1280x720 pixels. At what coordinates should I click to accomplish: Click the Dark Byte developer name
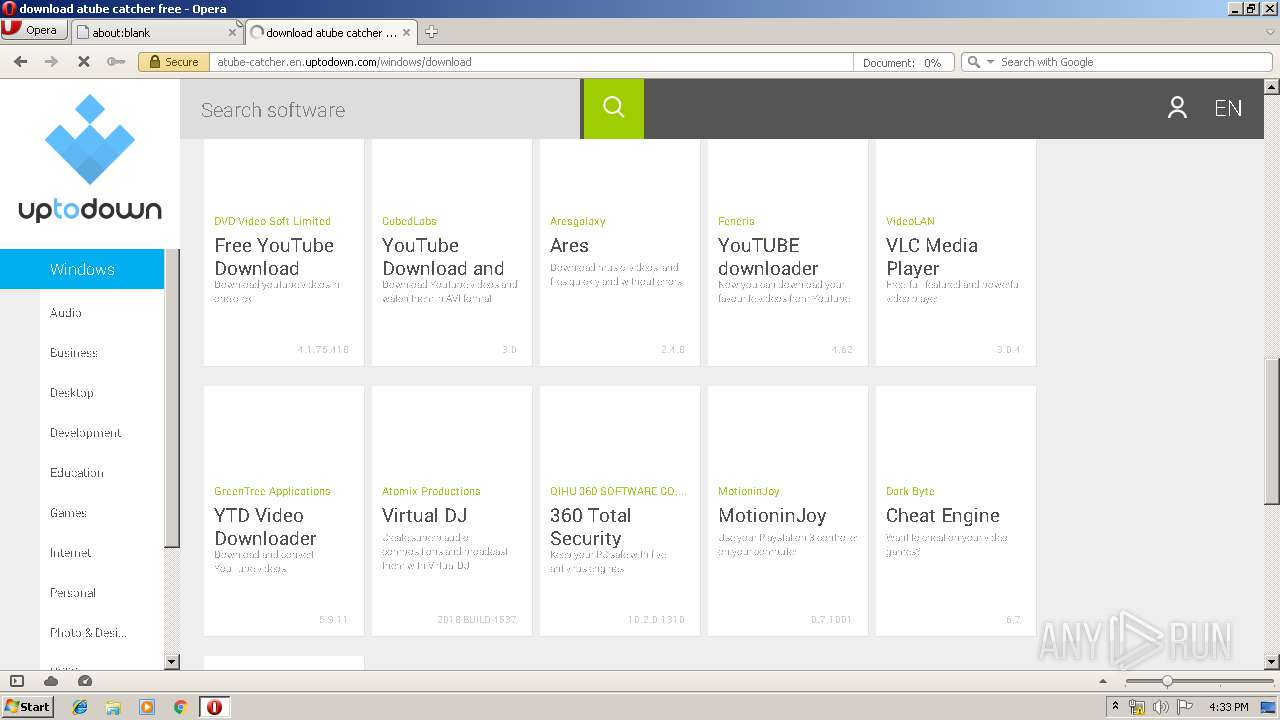click(910, 491)
